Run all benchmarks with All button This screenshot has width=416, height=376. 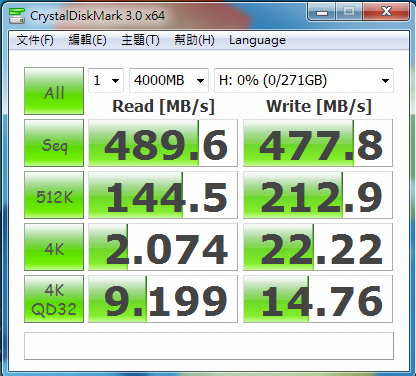[54, 91]
